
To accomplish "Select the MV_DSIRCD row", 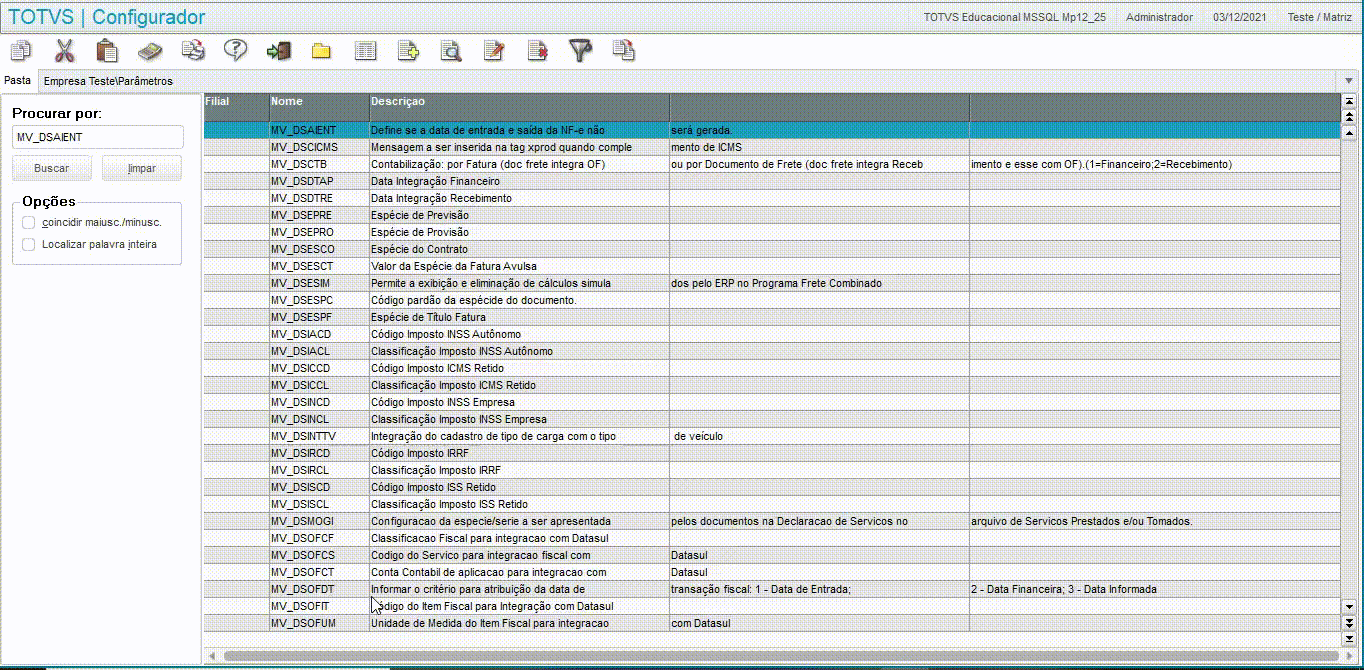I will [772, 453].
